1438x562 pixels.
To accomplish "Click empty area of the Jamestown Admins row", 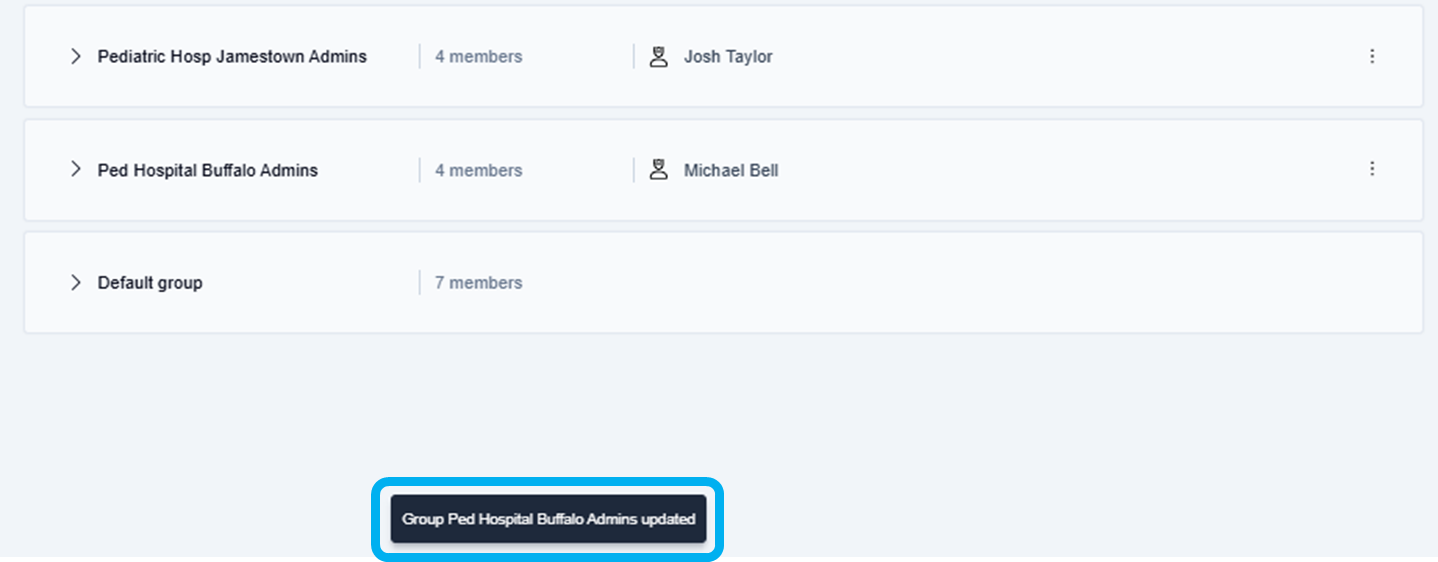I will pyautogui.click(x=1050, y=57).
